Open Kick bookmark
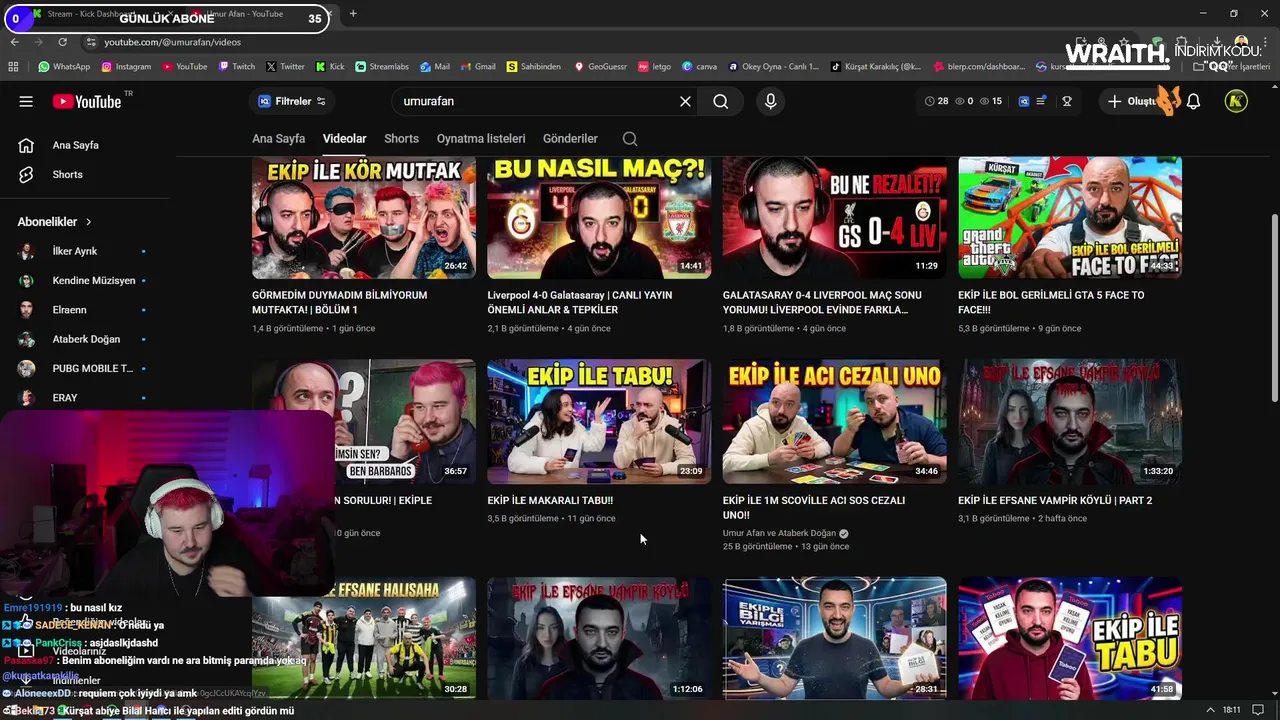 point(330,67)
